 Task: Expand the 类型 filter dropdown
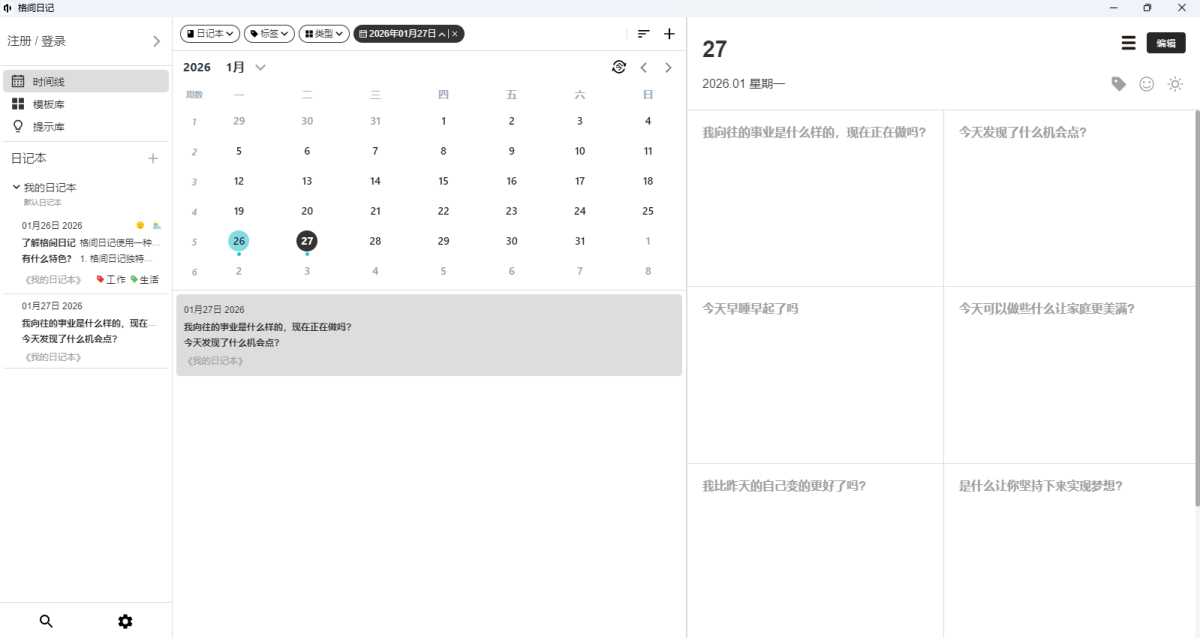324,34
